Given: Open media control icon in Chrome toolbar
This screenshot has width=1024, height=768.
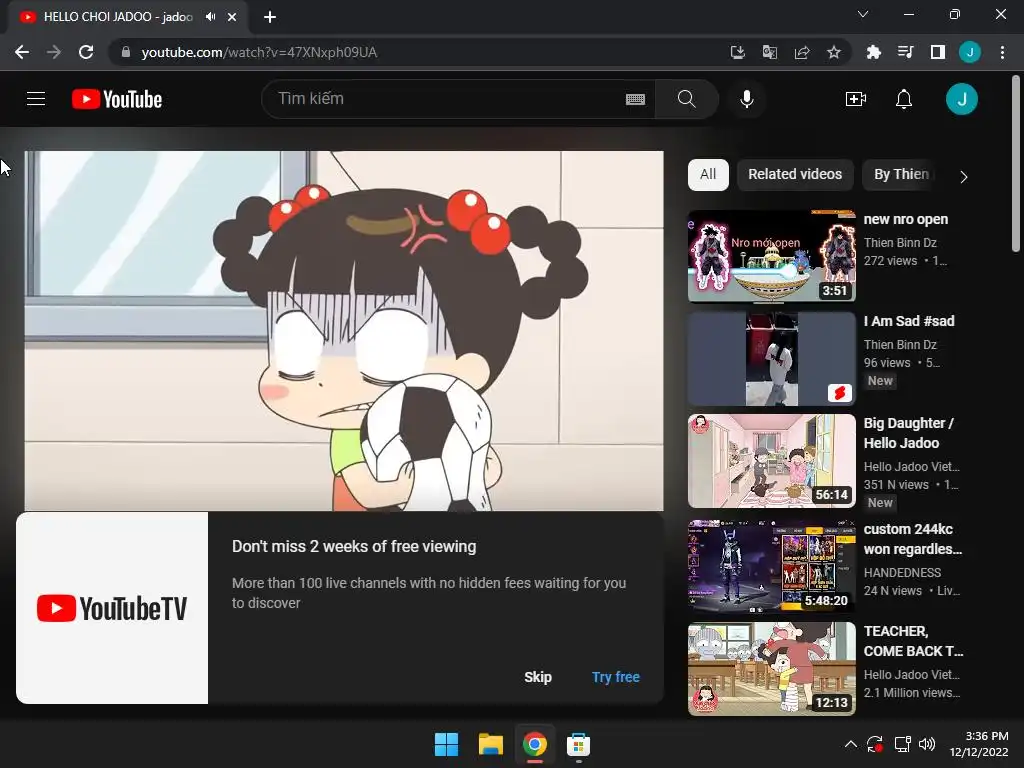Looking at the screenshot, I should 905,52.
